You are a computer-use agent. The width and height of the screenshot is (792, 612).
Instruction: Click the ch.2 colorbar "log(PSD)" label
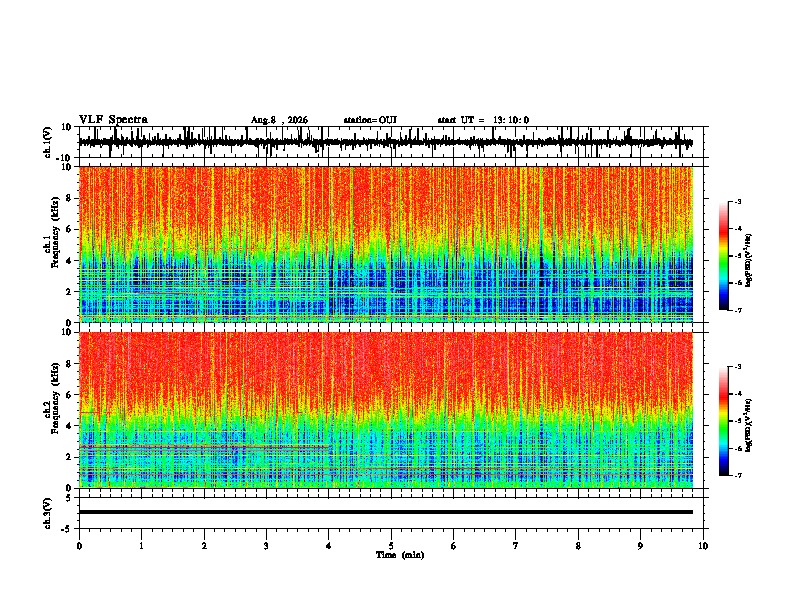[749, 425]
